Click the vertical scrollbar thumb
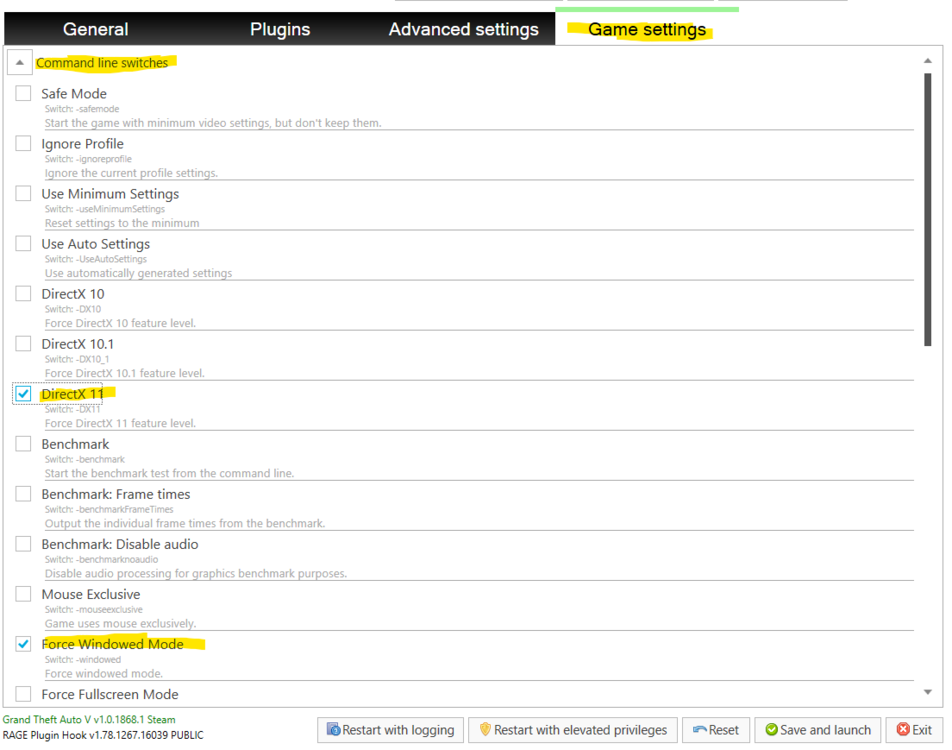Image resolution: width=952 pixels, height=750 pixels. tap(928, 210)
